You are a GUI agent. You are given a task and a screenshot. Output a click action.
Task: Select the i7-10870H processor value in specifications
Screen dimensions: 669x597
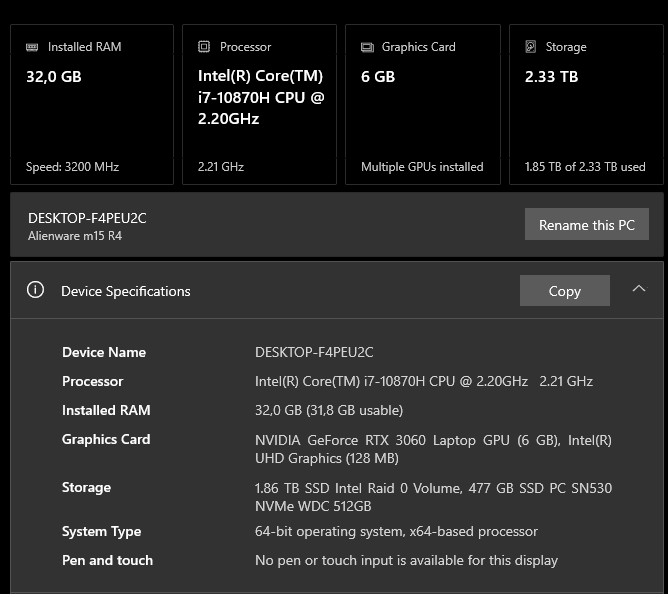[424, 381]
